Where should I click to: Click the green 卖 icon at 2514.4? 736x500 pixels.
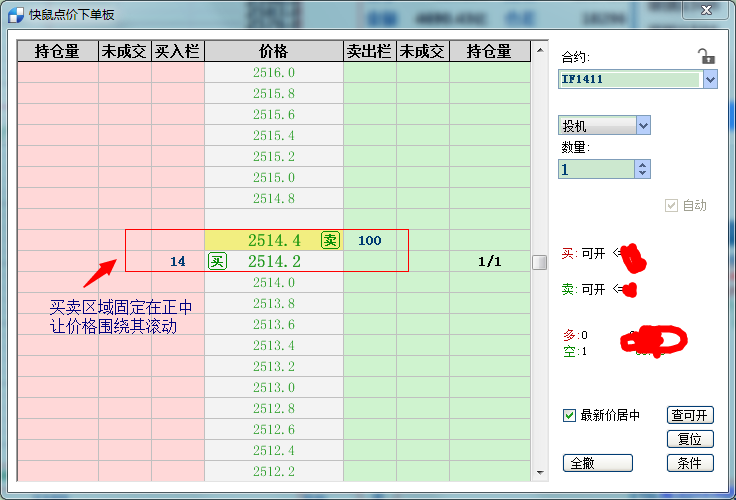pyautogui.click(x=330, y=240)
